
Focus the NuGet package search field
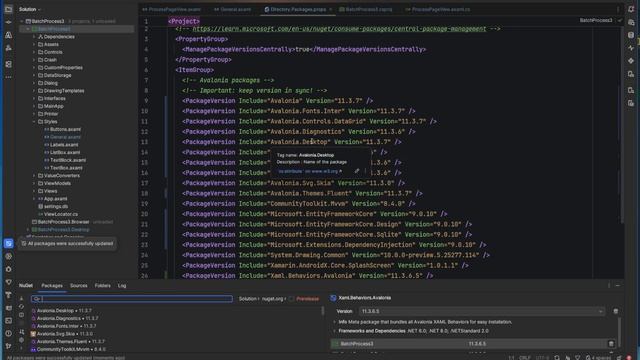point(132,299)
